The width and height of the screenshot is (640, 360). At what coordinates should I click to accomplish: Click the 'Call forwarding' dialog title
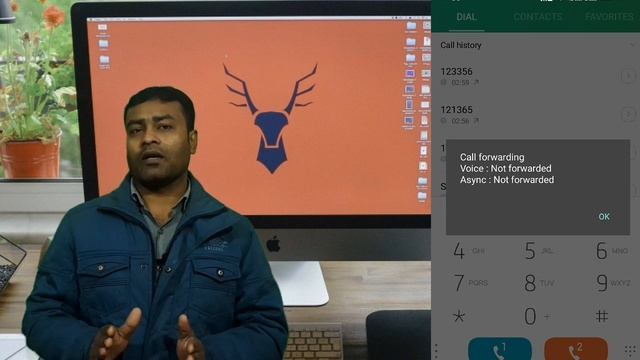click(x=492, y=157)
